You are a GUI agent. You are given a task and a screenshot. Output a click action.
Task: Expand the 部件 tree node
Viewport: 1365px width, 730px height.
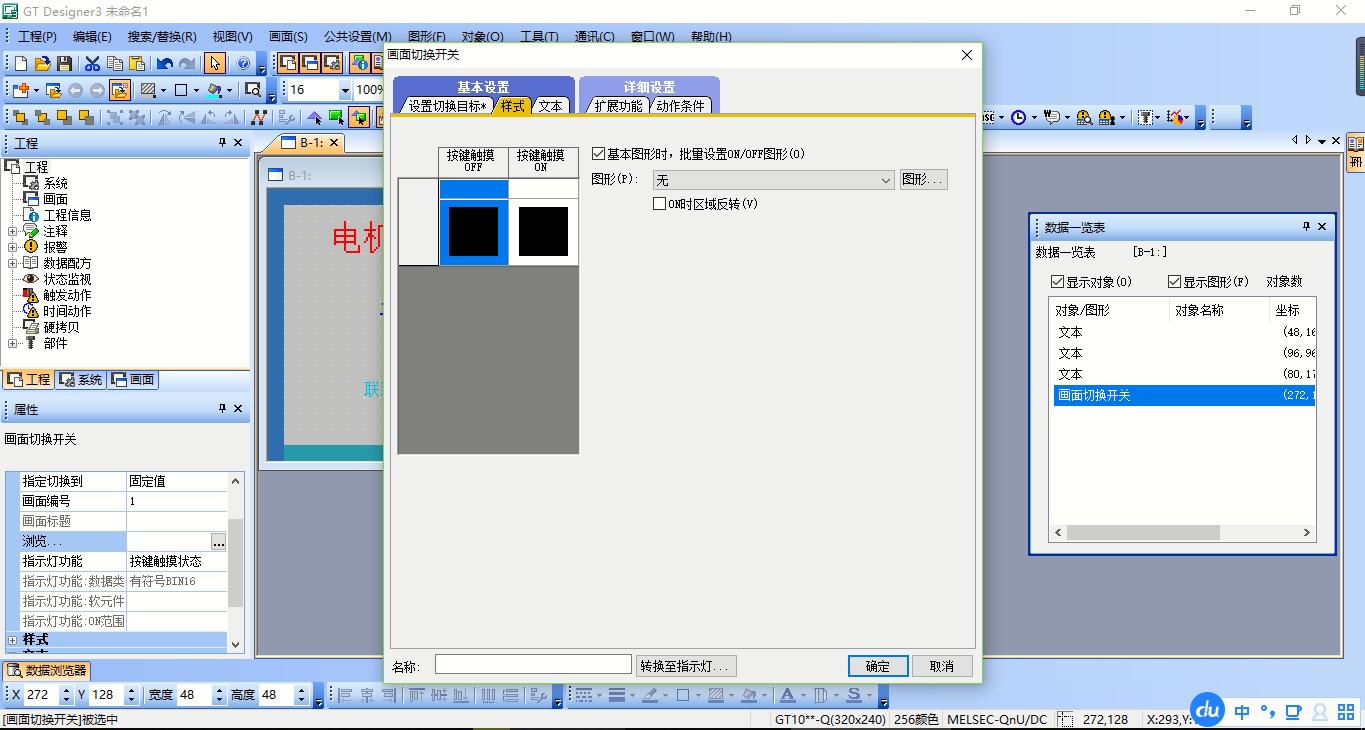tap(12, 343)
